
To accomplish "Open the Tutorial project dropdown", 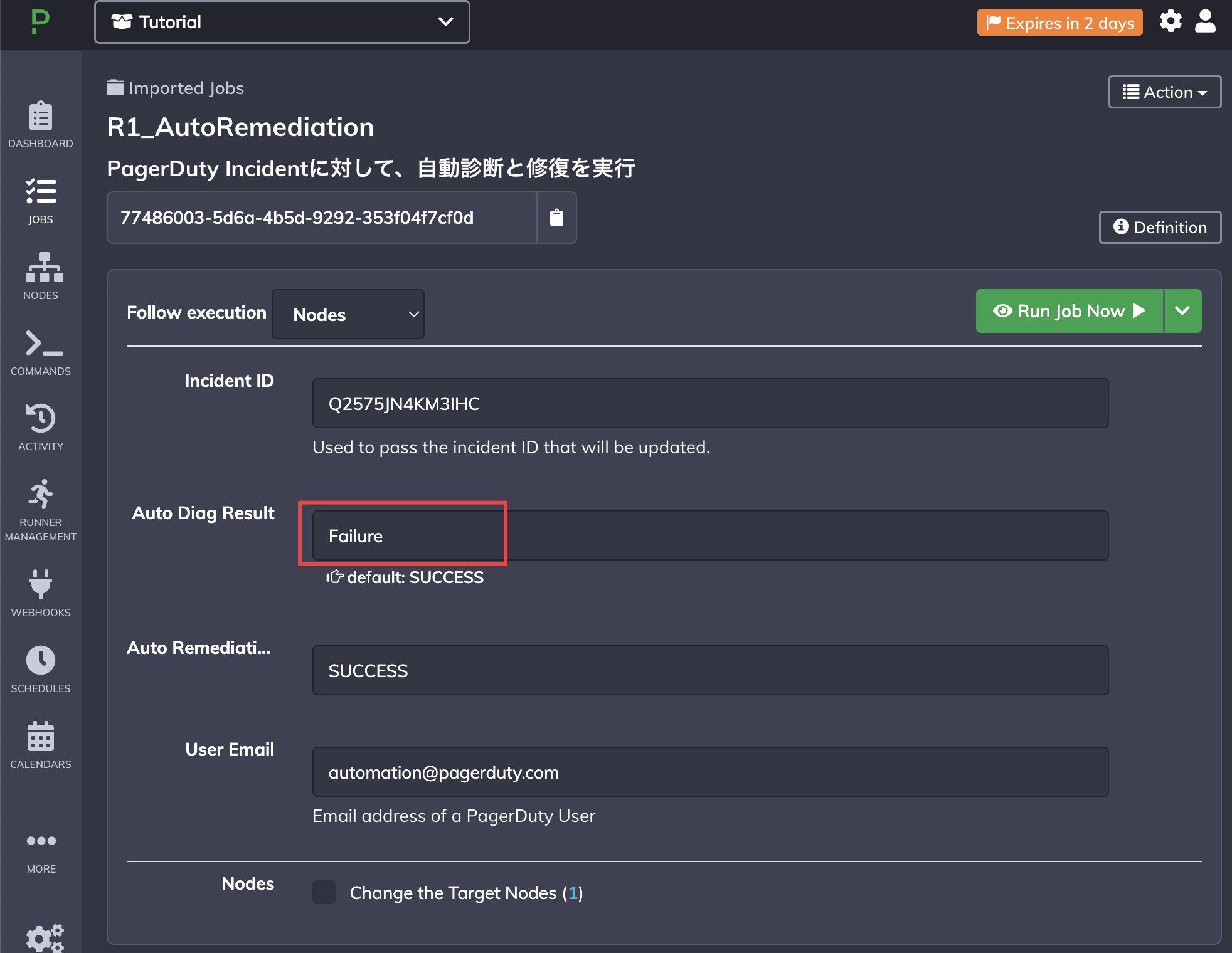I will point(282,22).
